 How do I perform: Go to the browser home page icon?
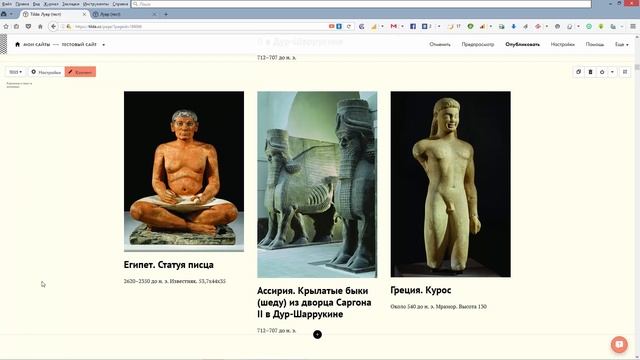click(x=40, y=27)
